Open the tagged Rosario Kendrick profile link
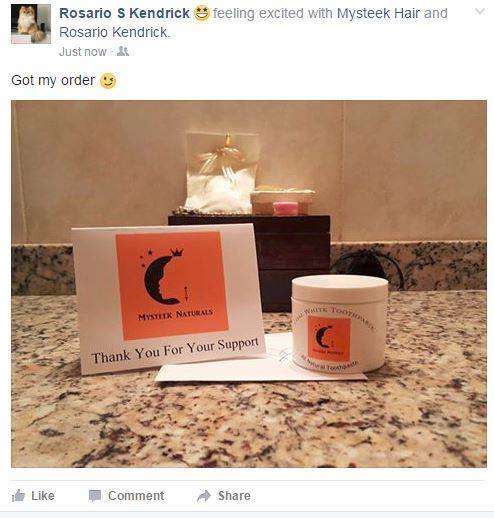494x518 pixels. click(114, 32)
